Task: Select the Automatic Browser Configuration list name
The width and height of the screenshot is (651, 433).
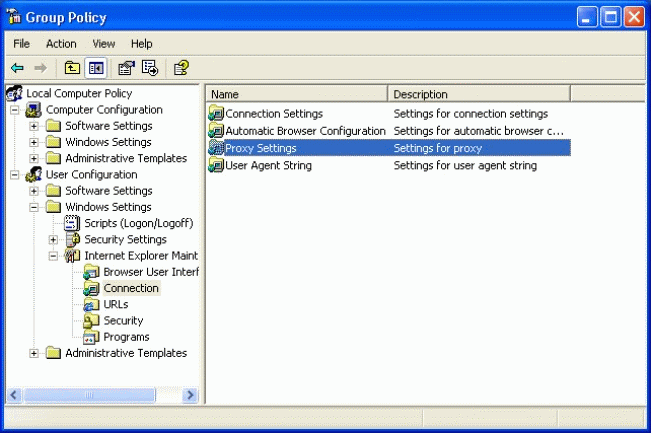Action: click(306, 131)
